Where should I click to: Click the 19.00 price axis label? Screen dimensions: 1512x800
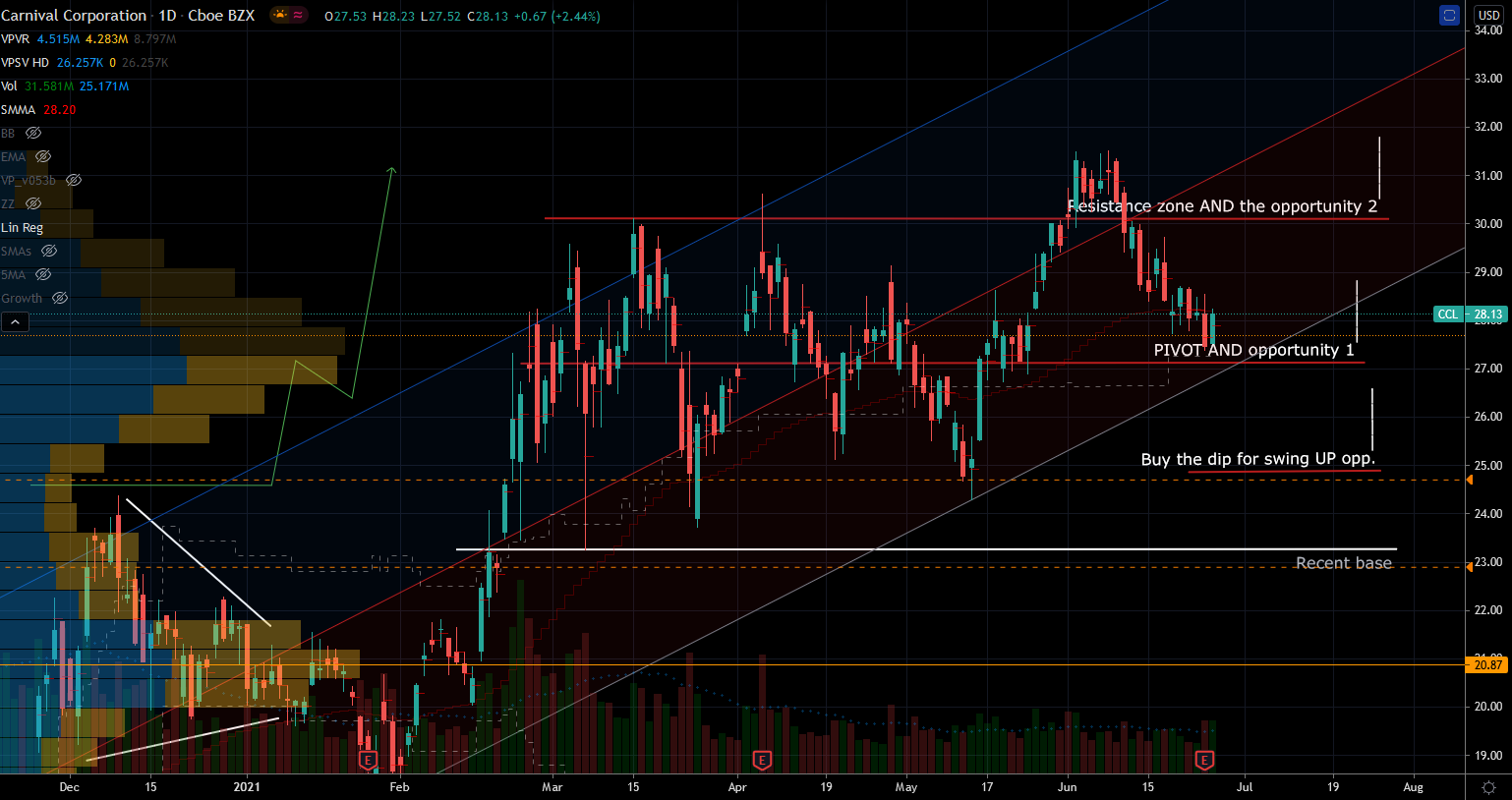click(x=1487, y=756)
